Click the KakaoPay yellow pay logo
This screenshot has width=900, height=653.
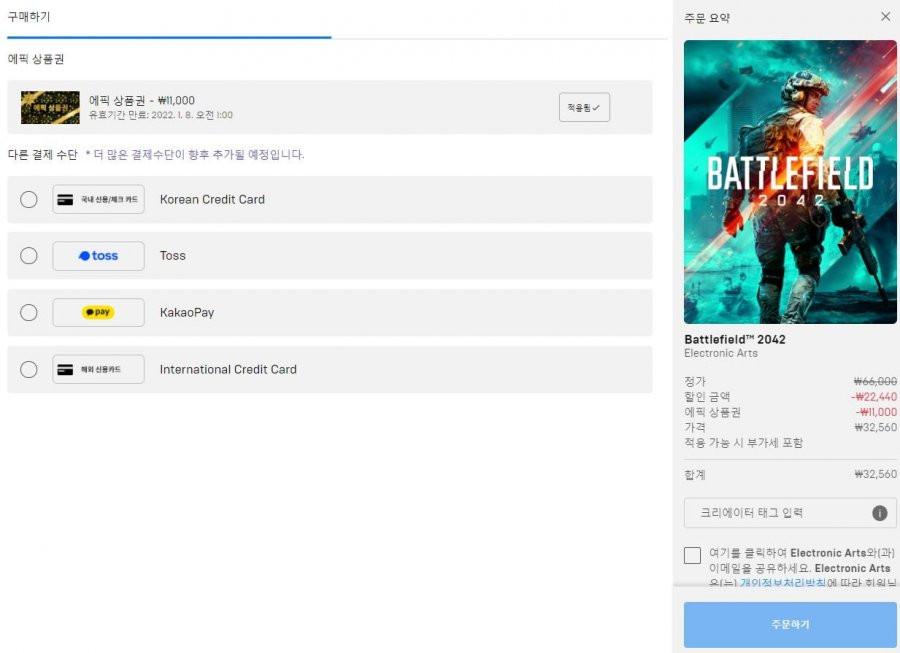coord(98,312)
